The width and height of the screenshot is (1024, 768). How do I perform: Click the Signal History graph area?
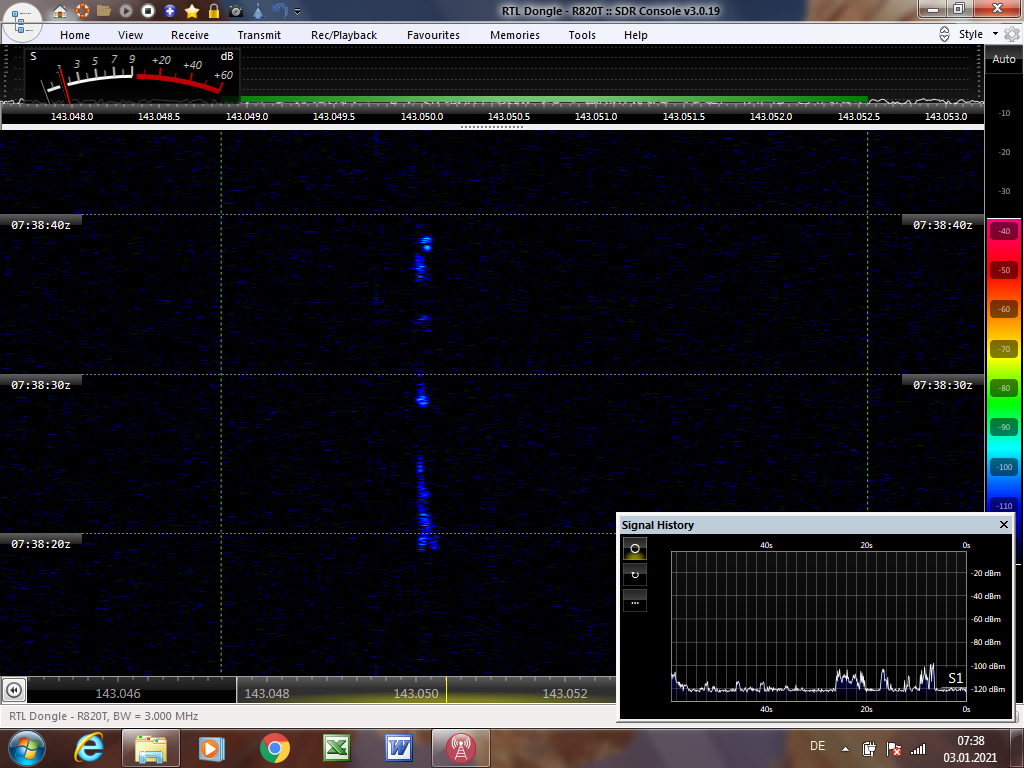coord(819,626)
